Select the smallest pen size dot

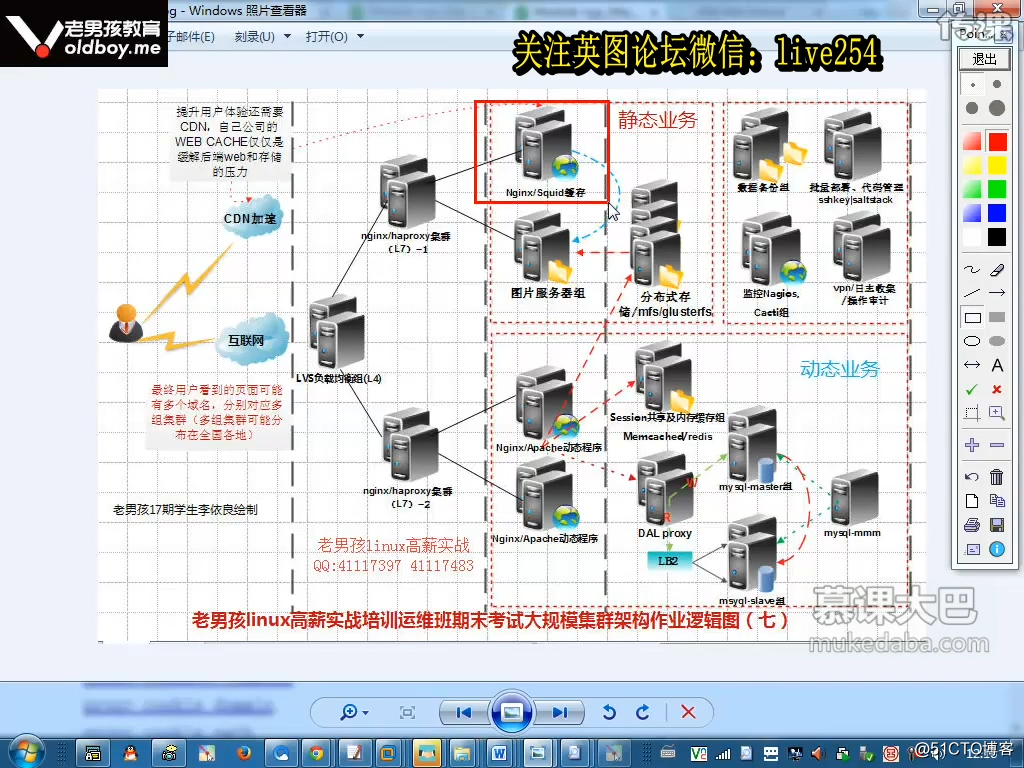972,85
